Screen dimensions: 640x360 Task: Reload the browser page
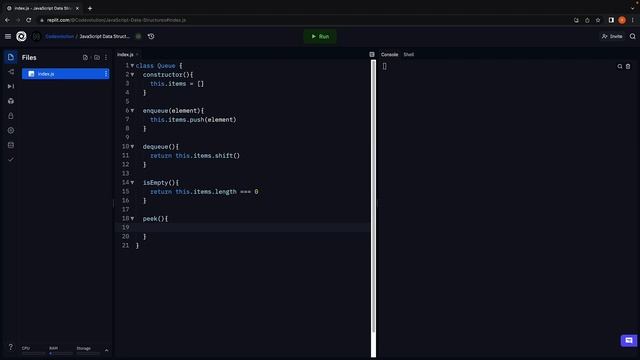(x=29, y=20)
